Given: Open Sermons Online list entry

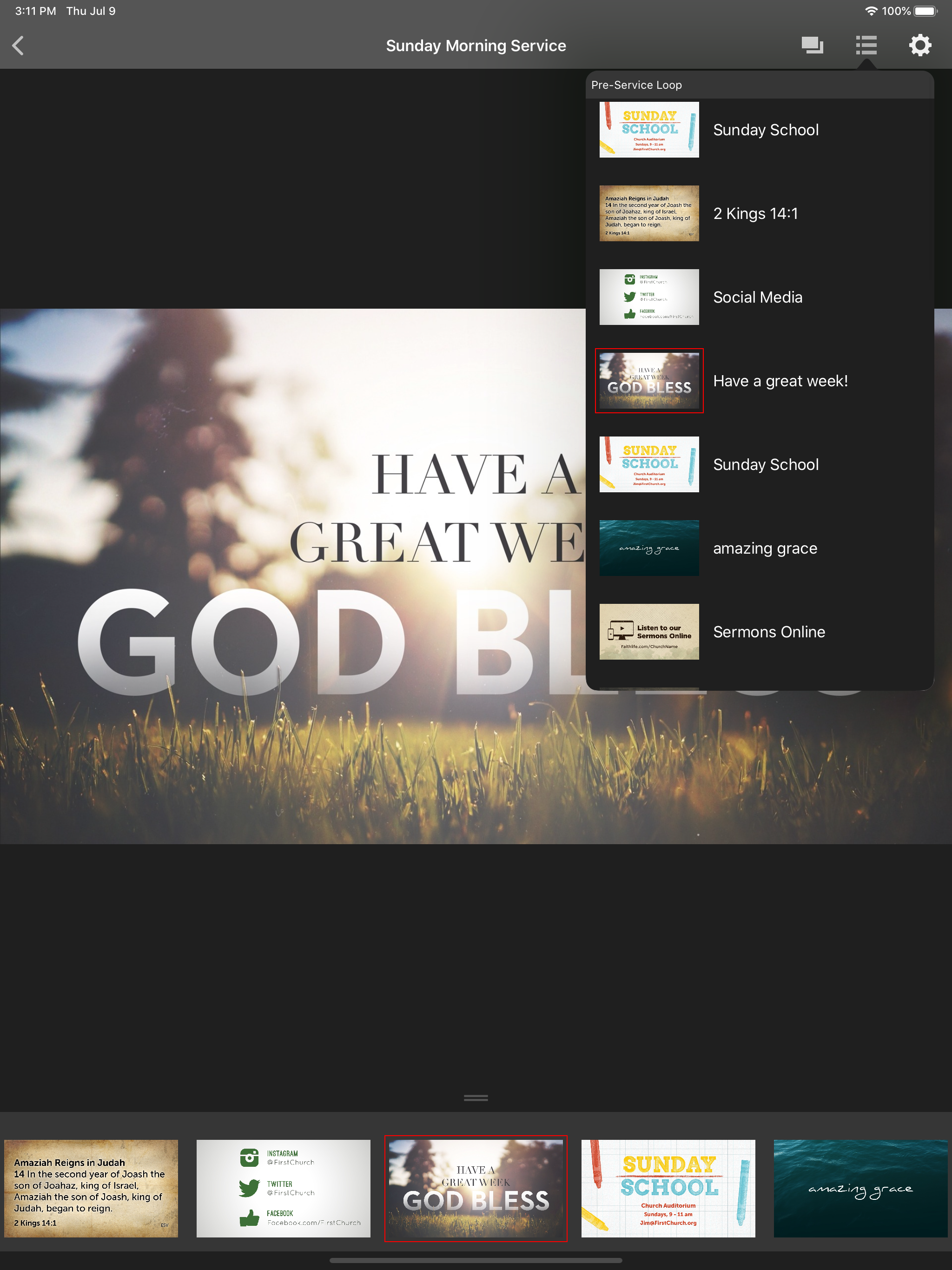Looking at the screenshot, I should [768, 632].
